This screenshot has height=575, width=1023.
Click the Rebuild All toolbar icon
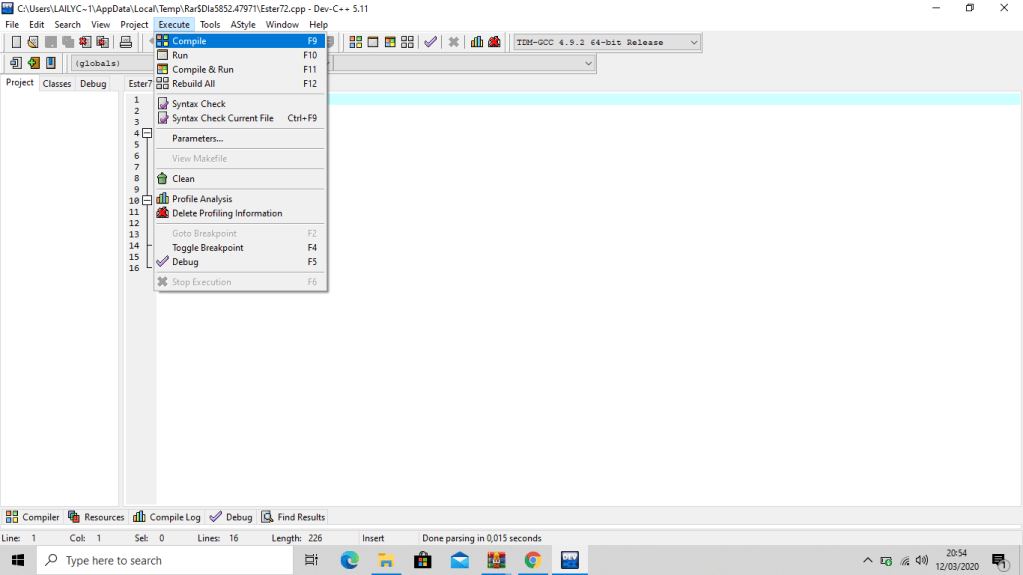coord(407,42)
